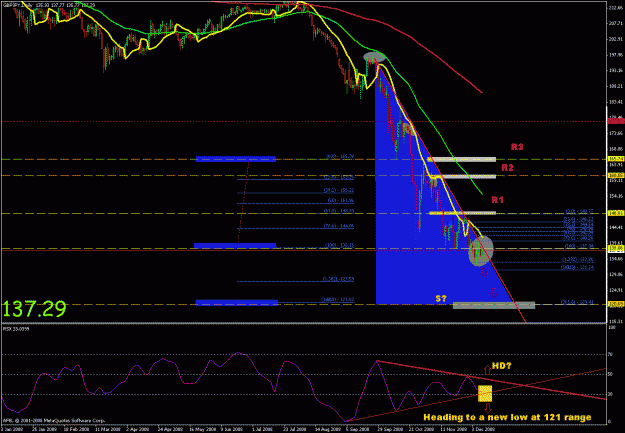Select the 'Heading to a new low at 121 range' note
Viewport: 625px width, 433px height.
coord(507,417)
